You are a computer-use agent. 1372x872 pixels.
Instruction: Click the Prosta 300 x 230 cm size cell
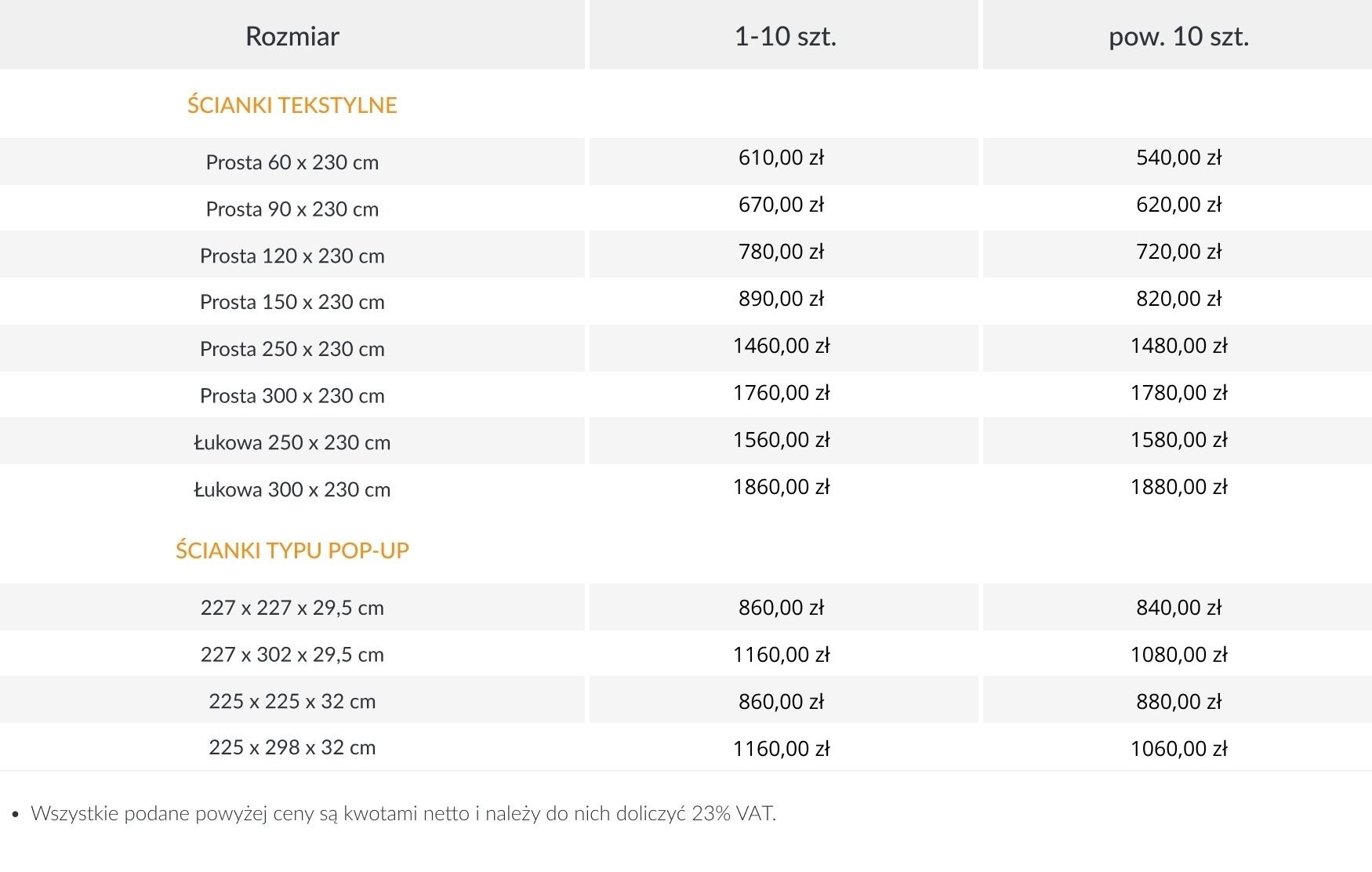(292, 396)
